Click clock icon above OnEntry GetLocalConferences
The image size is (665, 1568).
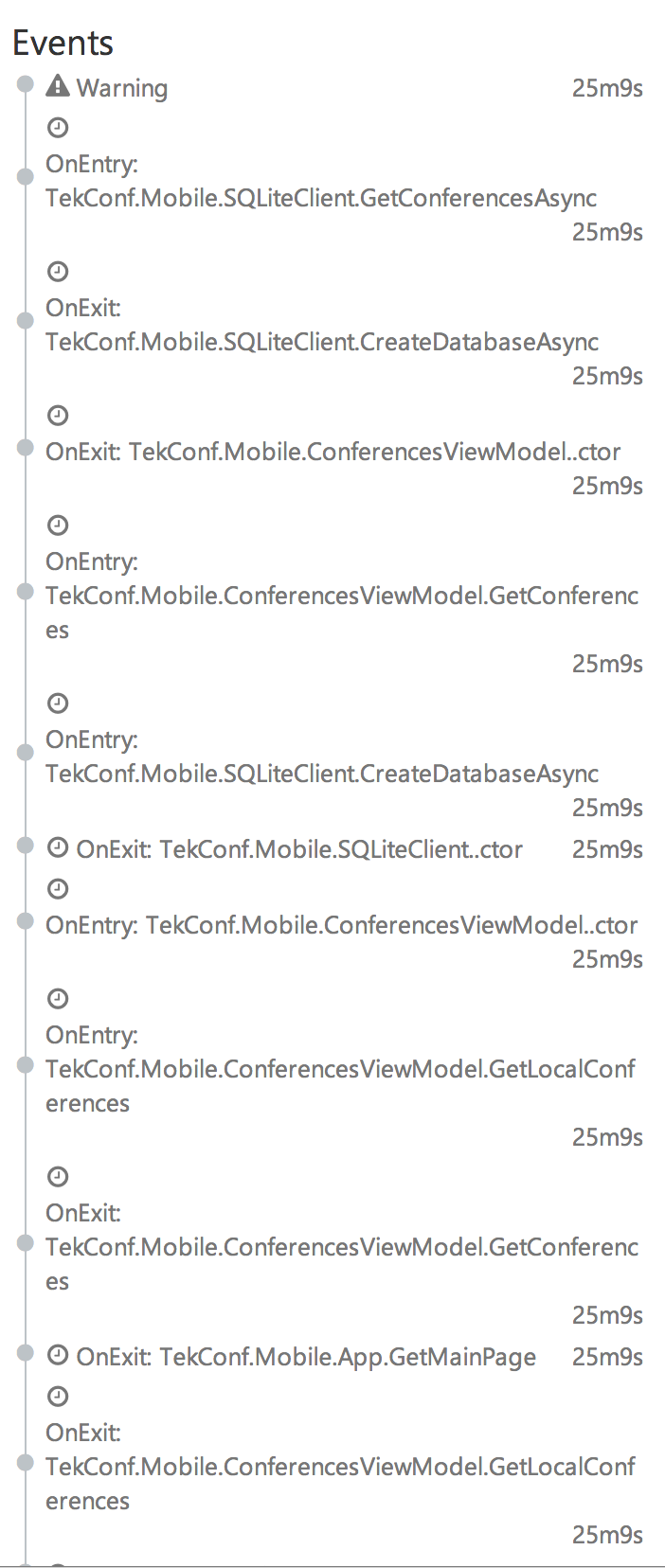[58, 999]
